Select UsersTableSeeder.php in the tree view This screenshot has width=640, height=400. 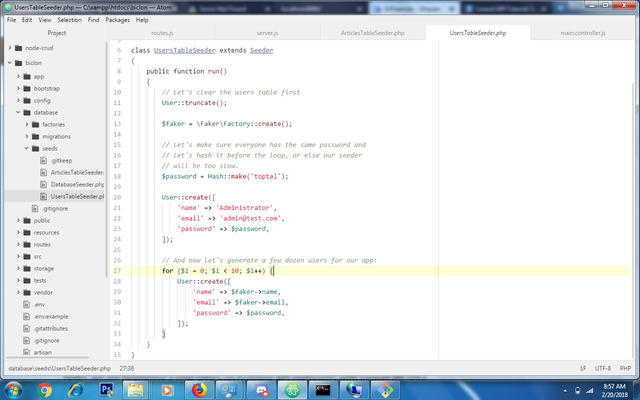[x=77, y=196]
